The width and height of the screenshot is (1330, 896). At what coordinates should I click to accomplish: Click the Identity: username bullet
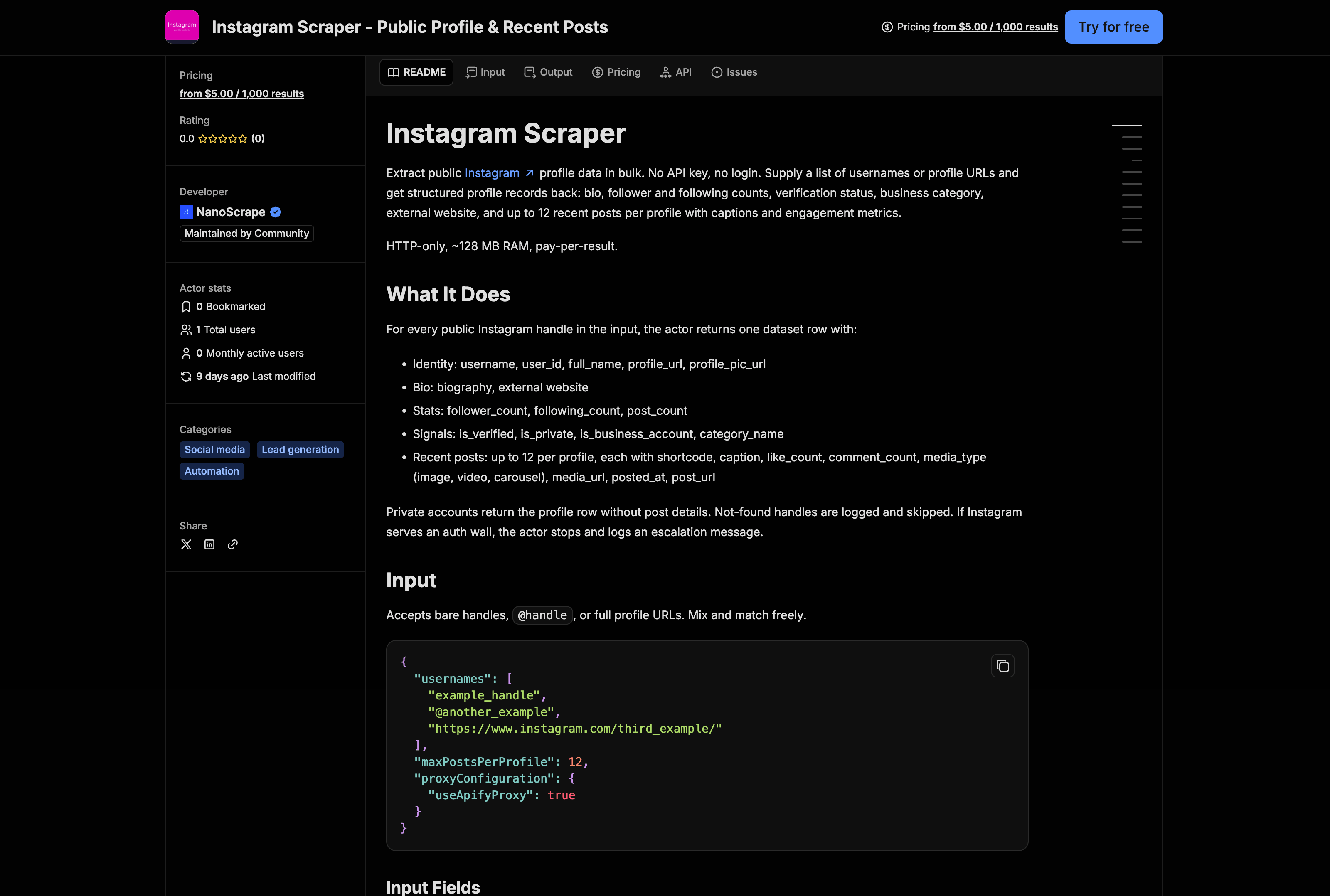coord(589,364)
